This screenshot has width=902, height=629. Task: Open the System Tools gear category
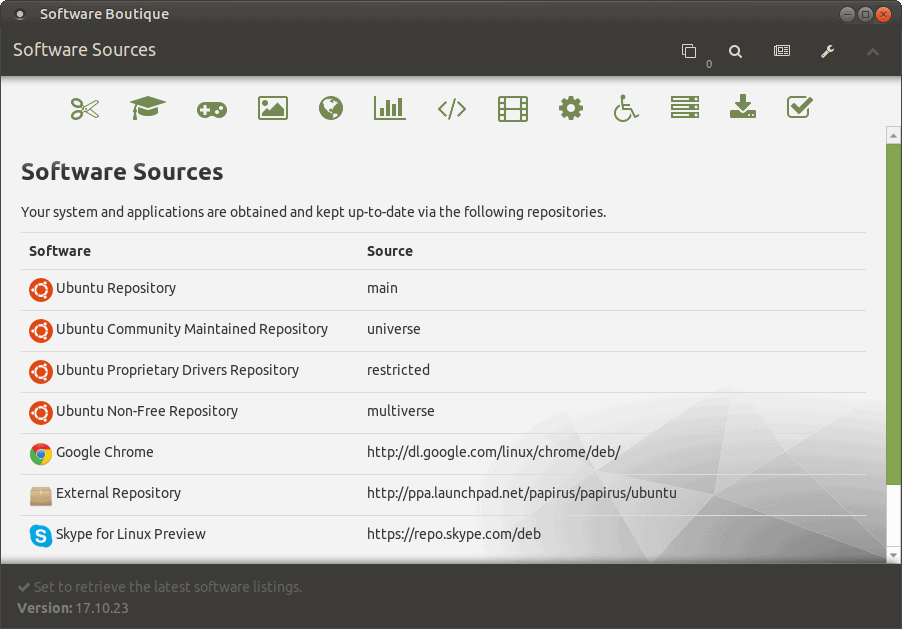click(571, 108)
